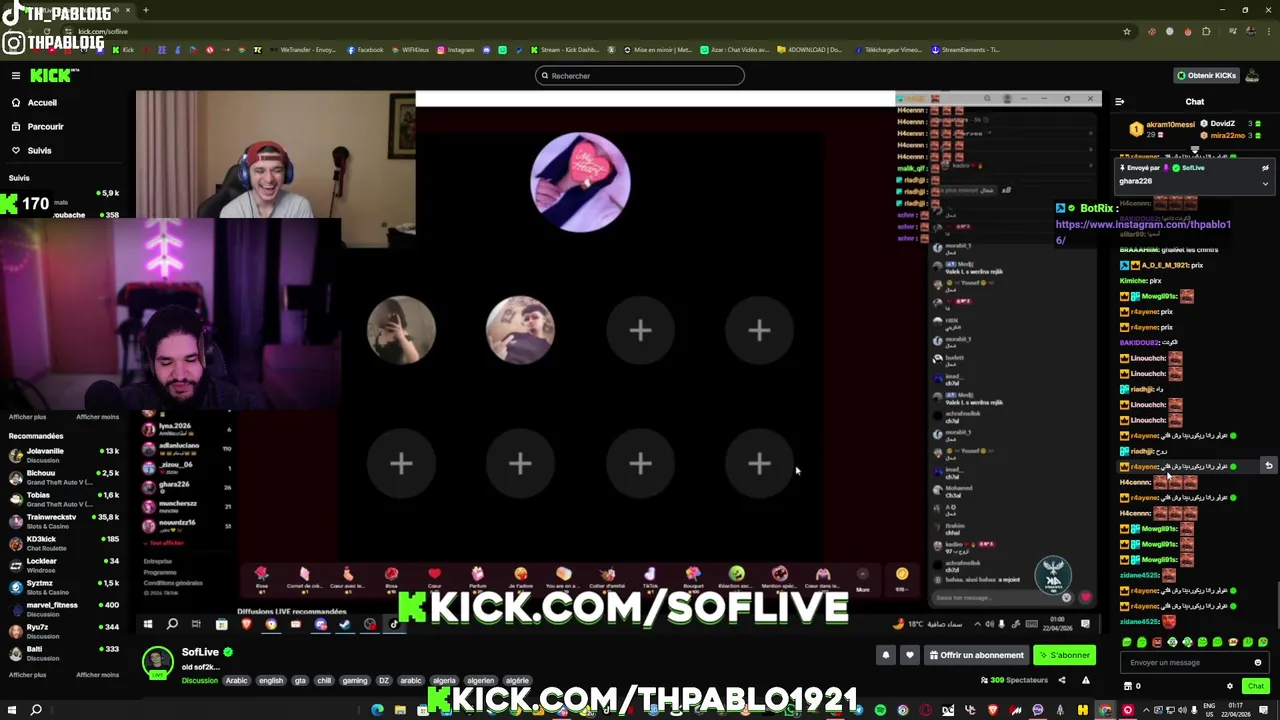Screen dimensions: 1280x720
Task: Click the Discussion category link
Action: tap(200, 681)
